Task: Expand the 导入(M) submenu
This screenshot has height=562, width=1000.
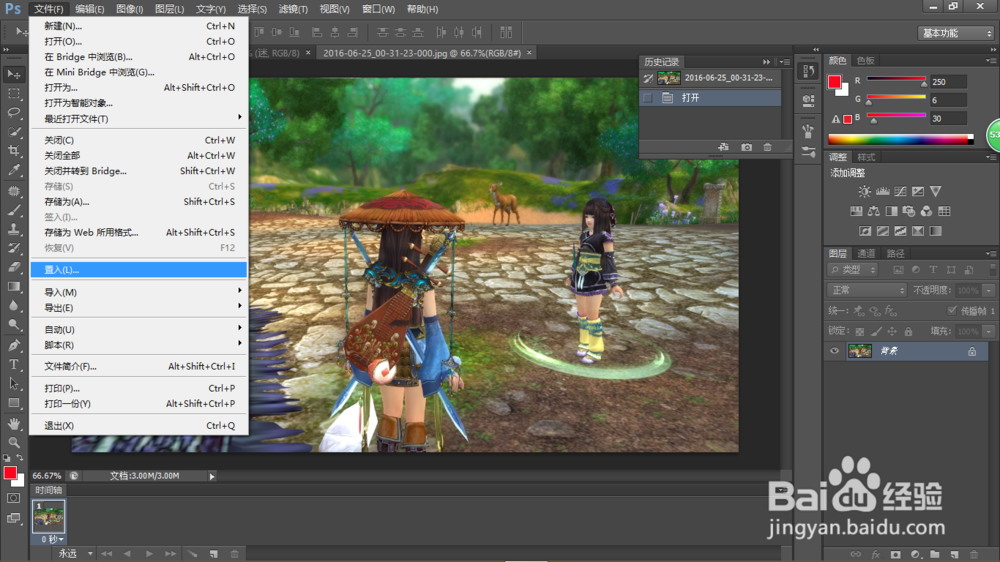Action: 138,292
